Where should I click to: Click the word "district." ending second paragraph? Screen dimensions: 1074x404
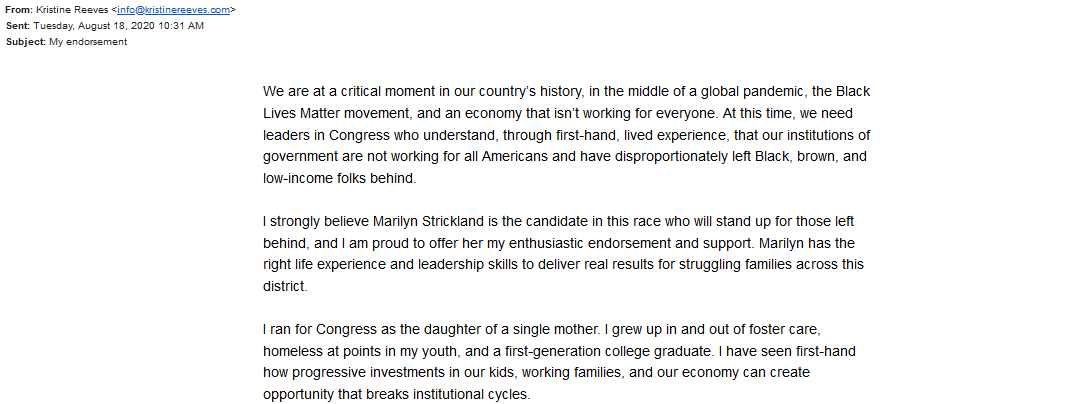coord(285,287)
